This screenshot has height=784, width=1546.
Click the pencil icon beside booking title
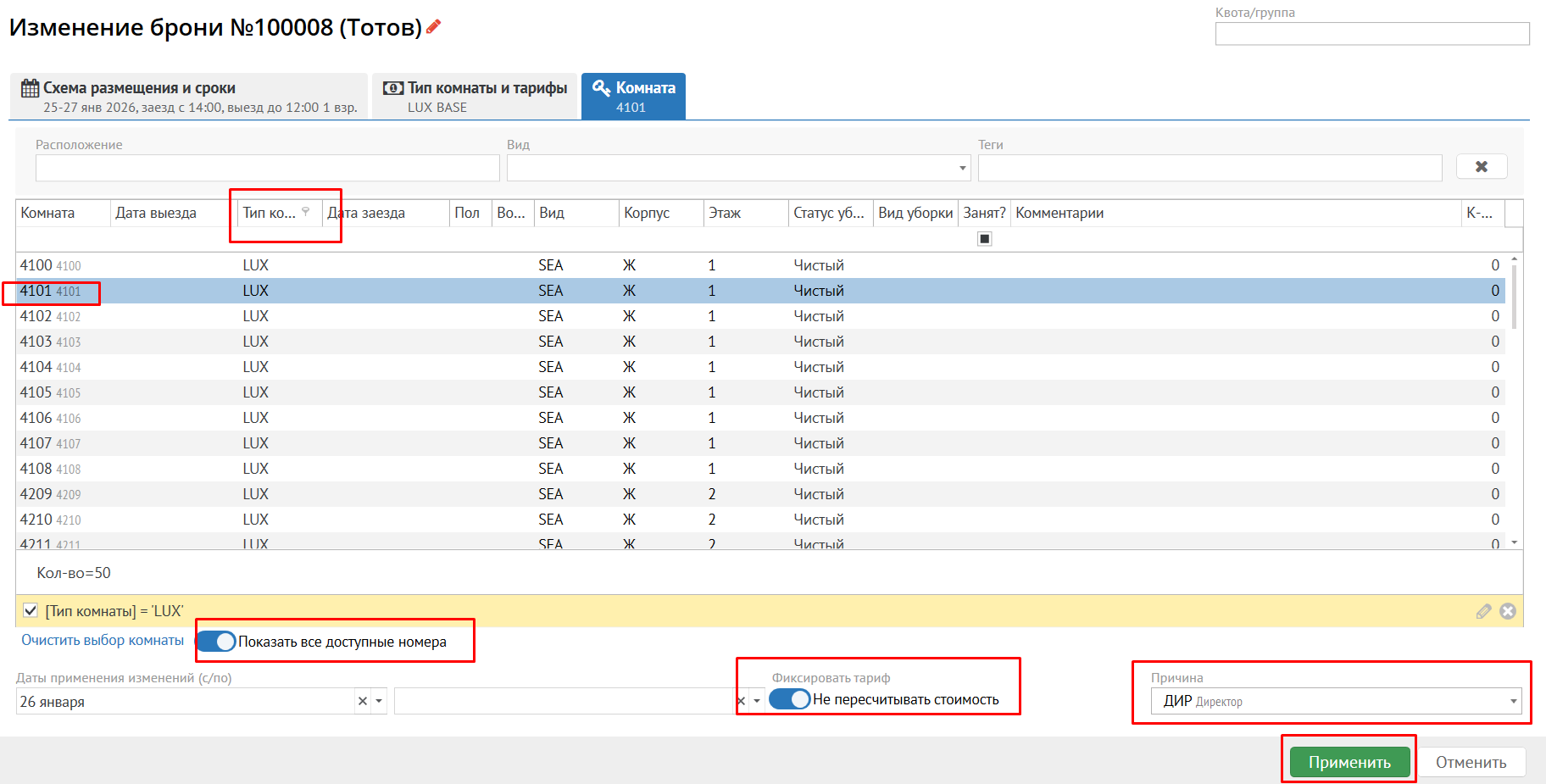coord(434,26)
